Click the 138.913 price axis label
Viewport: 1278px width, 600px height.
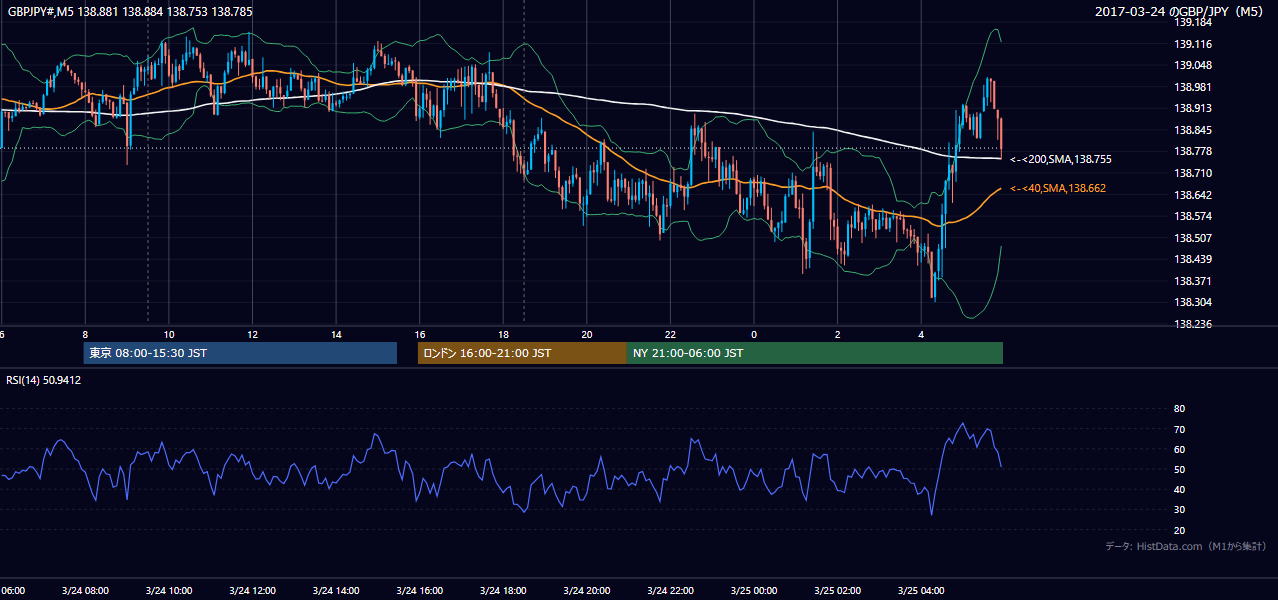[1193, 108]
